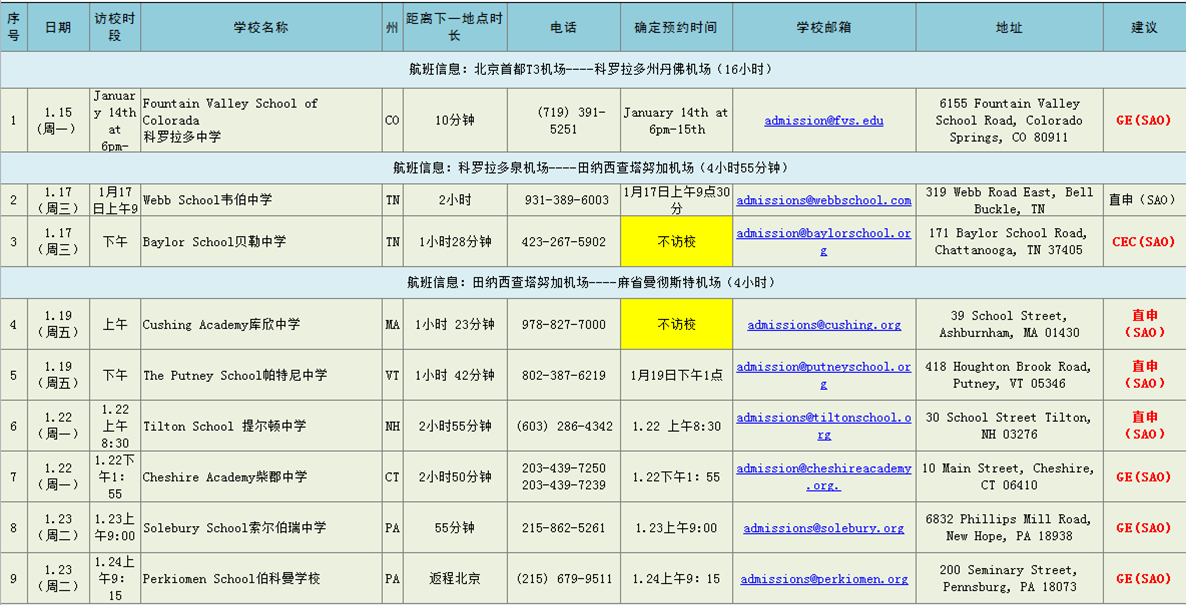Open the admissions@solebury.org email link

824,528
